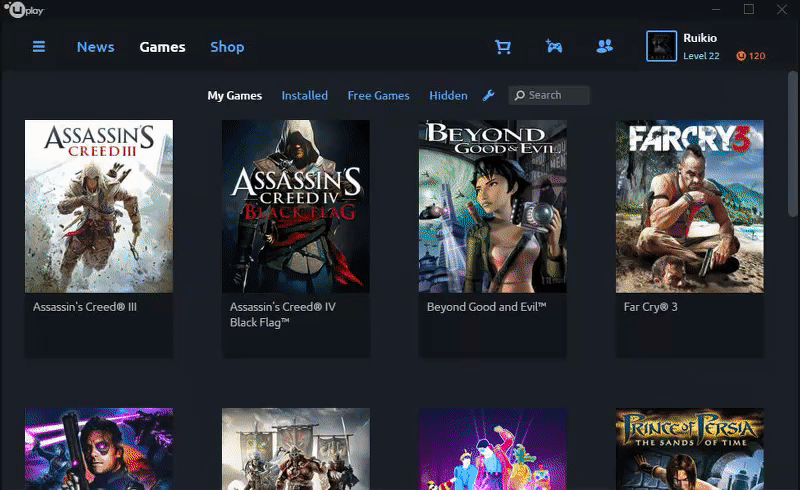Open Prince of Persia Sands of Time cover
This screenshot has width=800, height=490.
pos(690,449)
